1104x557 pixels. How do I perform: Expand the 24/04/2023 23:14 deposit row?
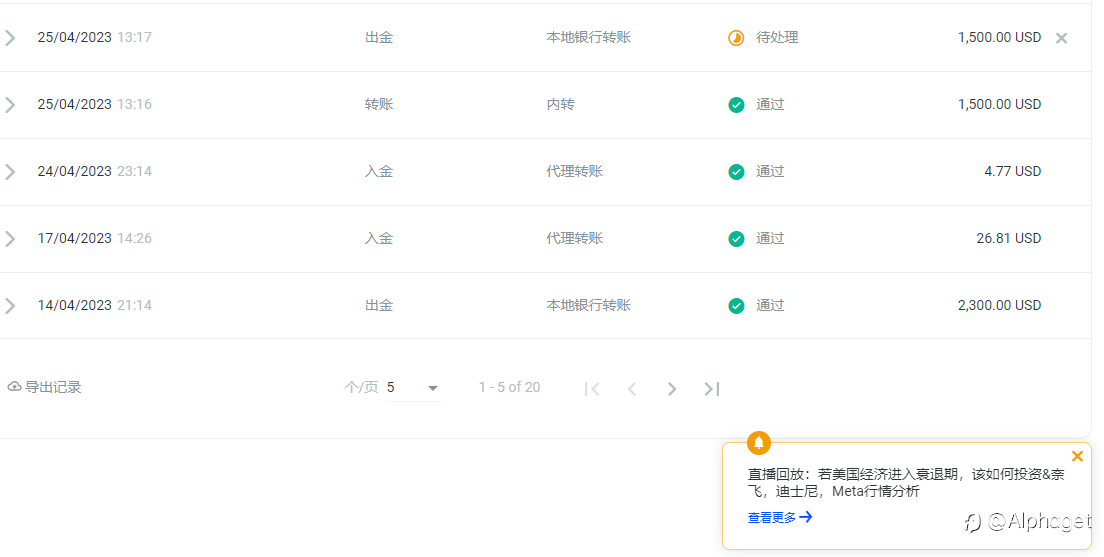click(10, 172)
